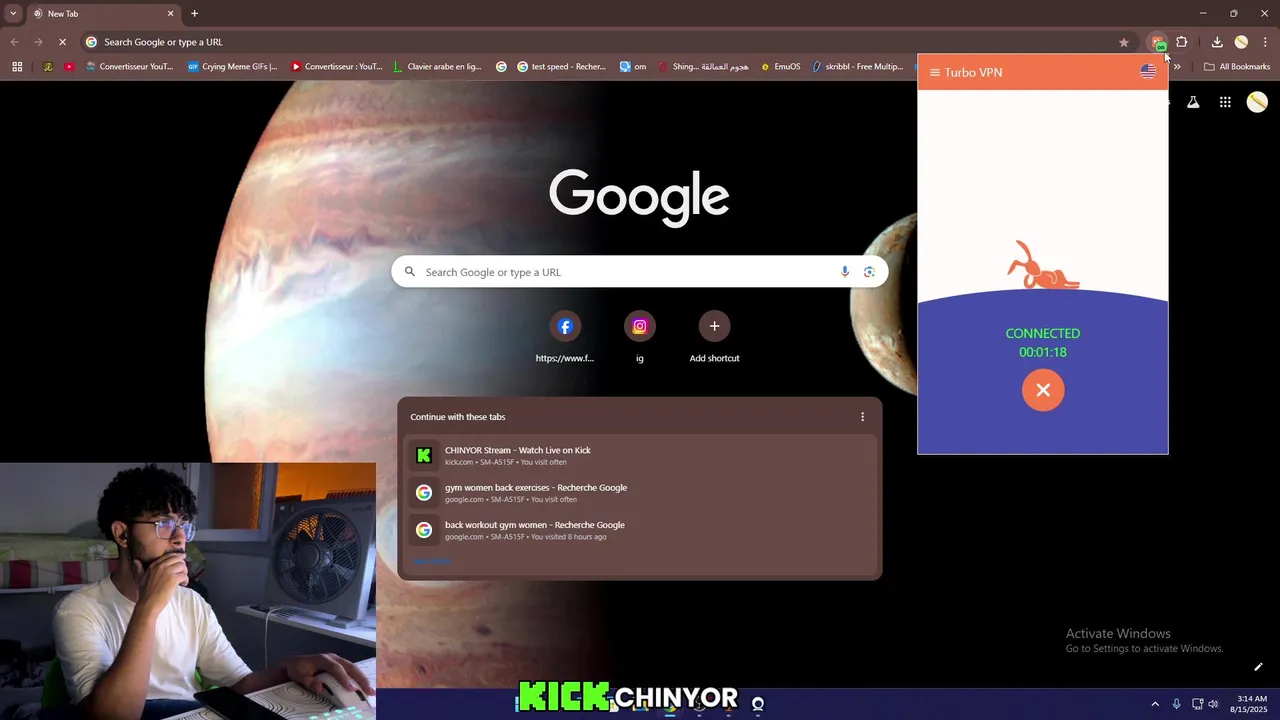
Task: Open the volume speaker icon in the tray
Action: (x=1213, y=704)
